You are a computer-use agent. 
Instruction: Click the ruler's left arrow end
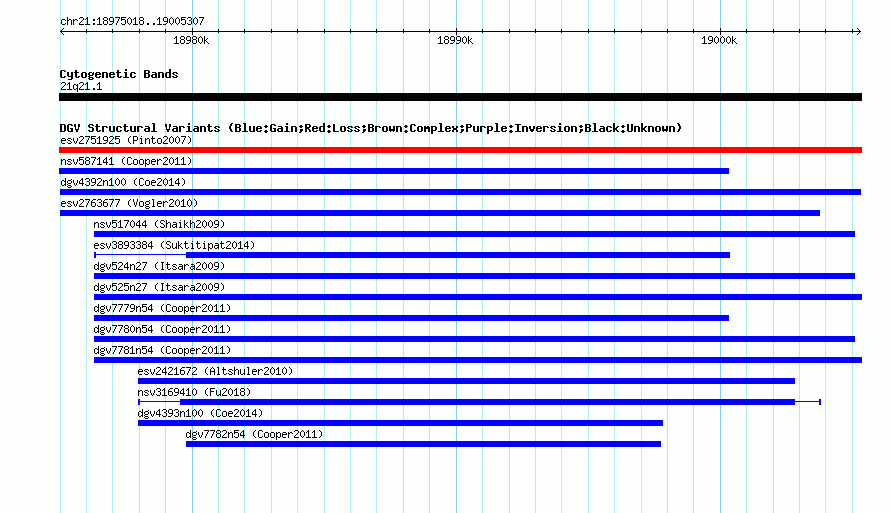tap(62, 31)
